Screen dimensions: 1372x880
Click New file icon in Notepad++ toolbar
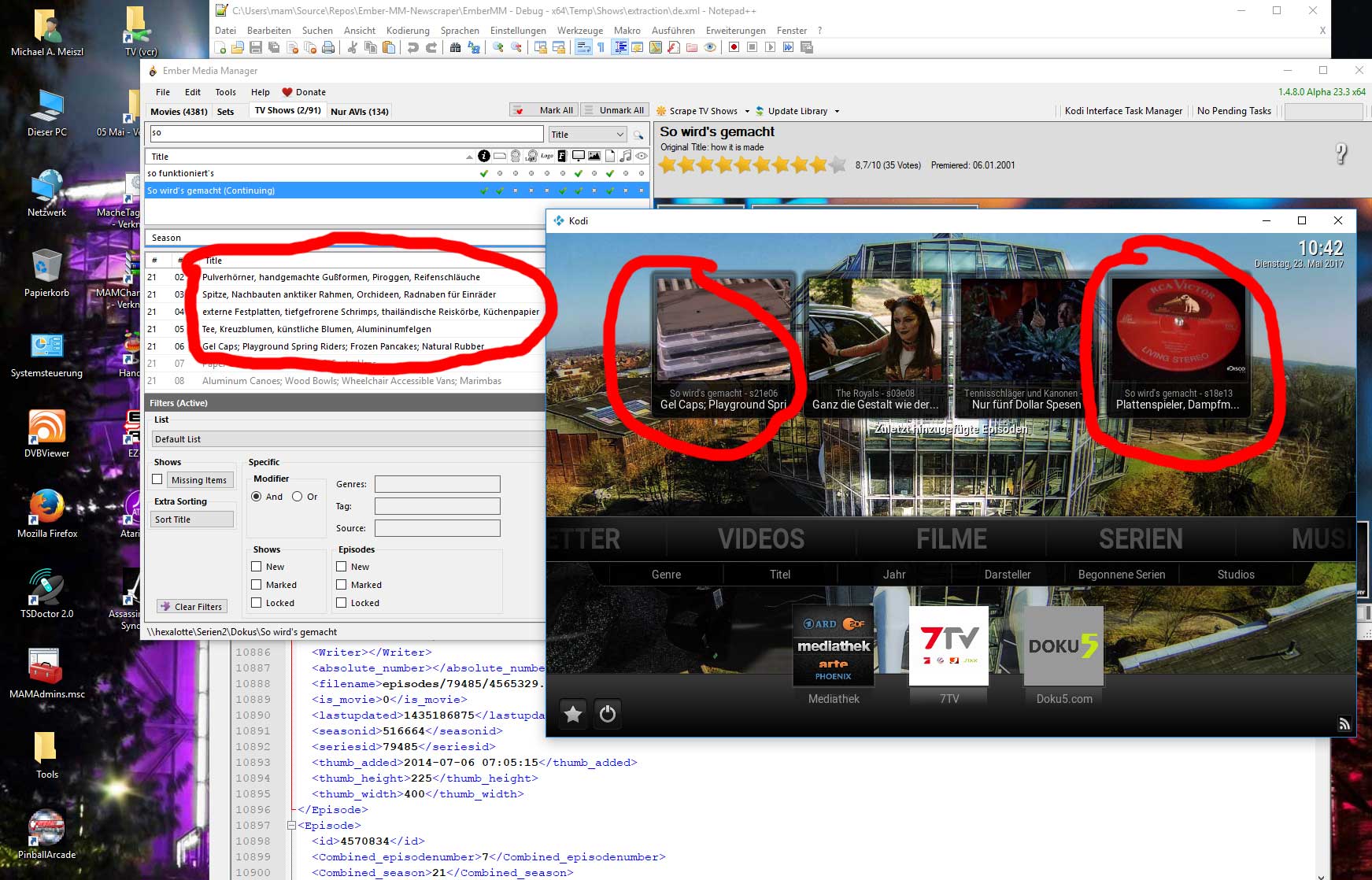point(221,47)
